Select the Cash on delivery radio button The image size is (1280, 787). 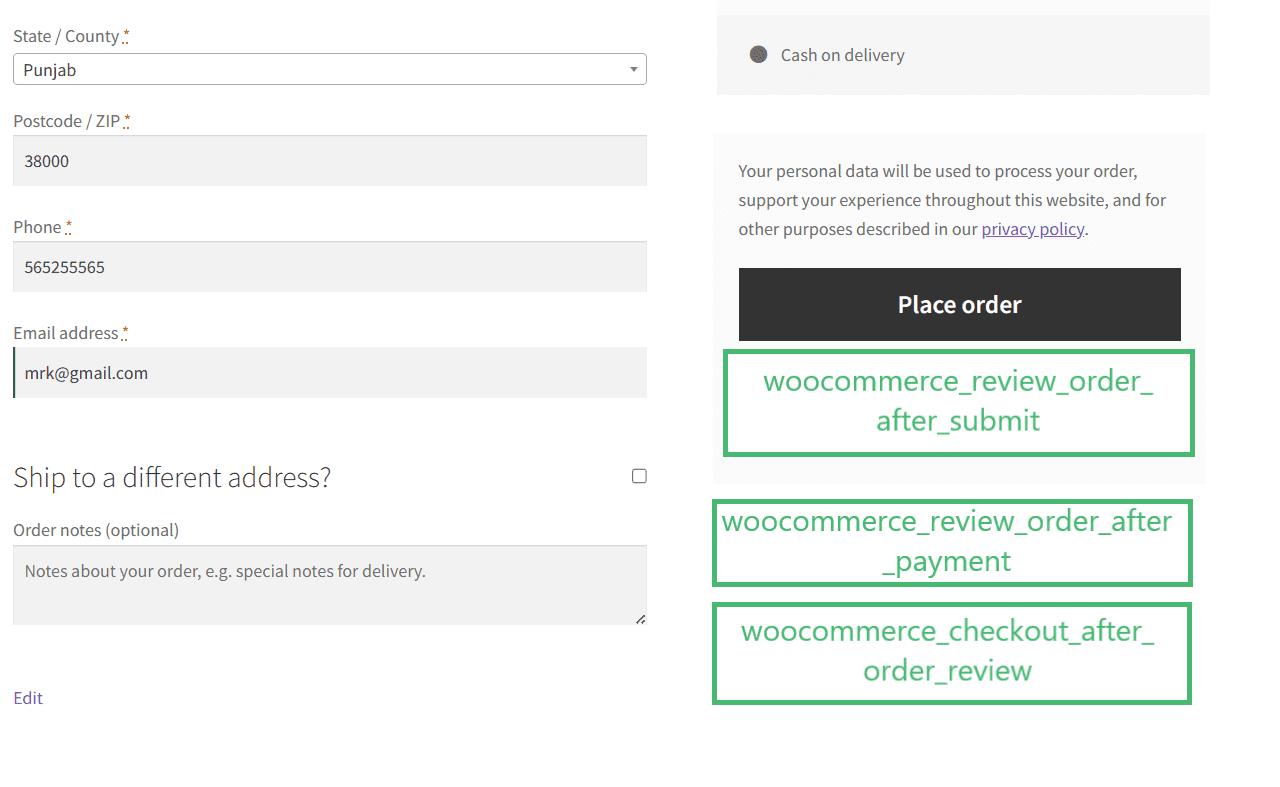(759, 54)
